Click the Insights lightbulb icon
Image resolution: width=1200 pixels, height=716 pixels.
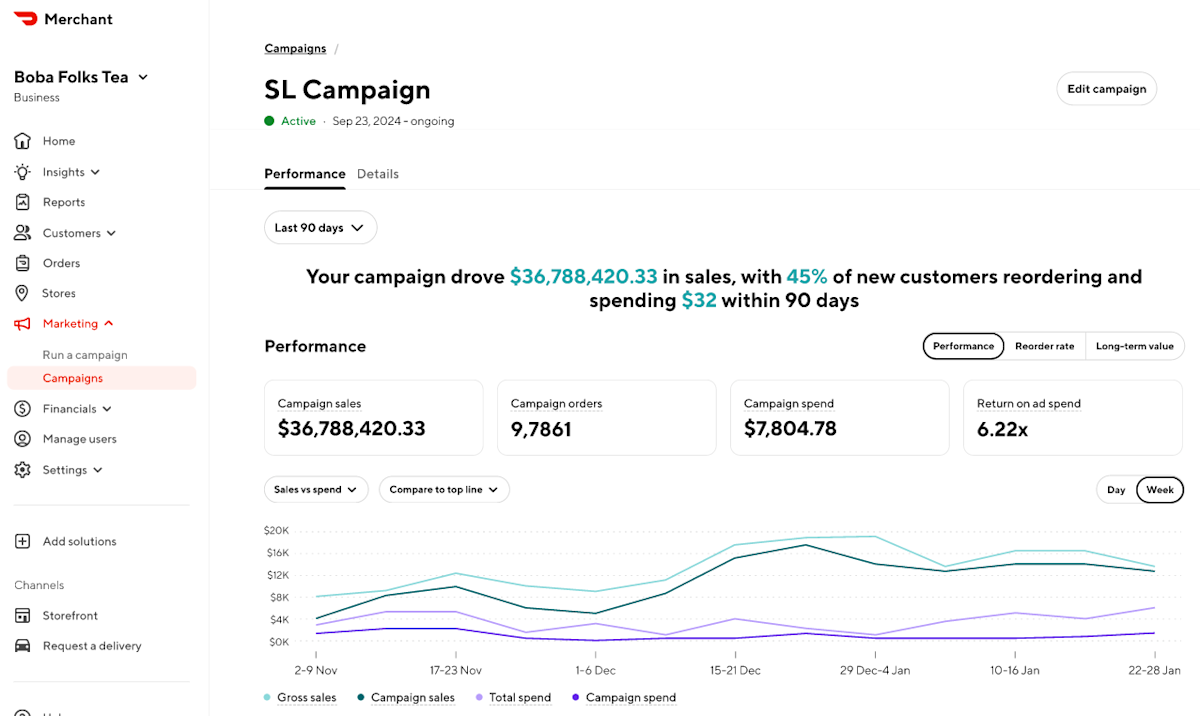23,172
